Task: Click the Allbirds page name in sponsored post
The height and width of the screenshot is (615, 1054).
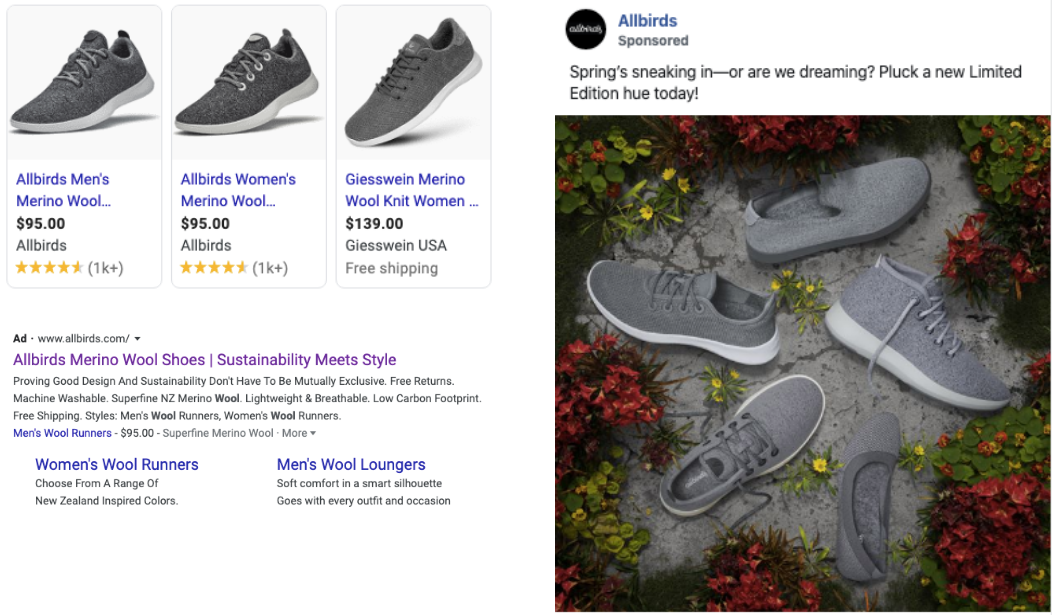Action: (647, 21)
